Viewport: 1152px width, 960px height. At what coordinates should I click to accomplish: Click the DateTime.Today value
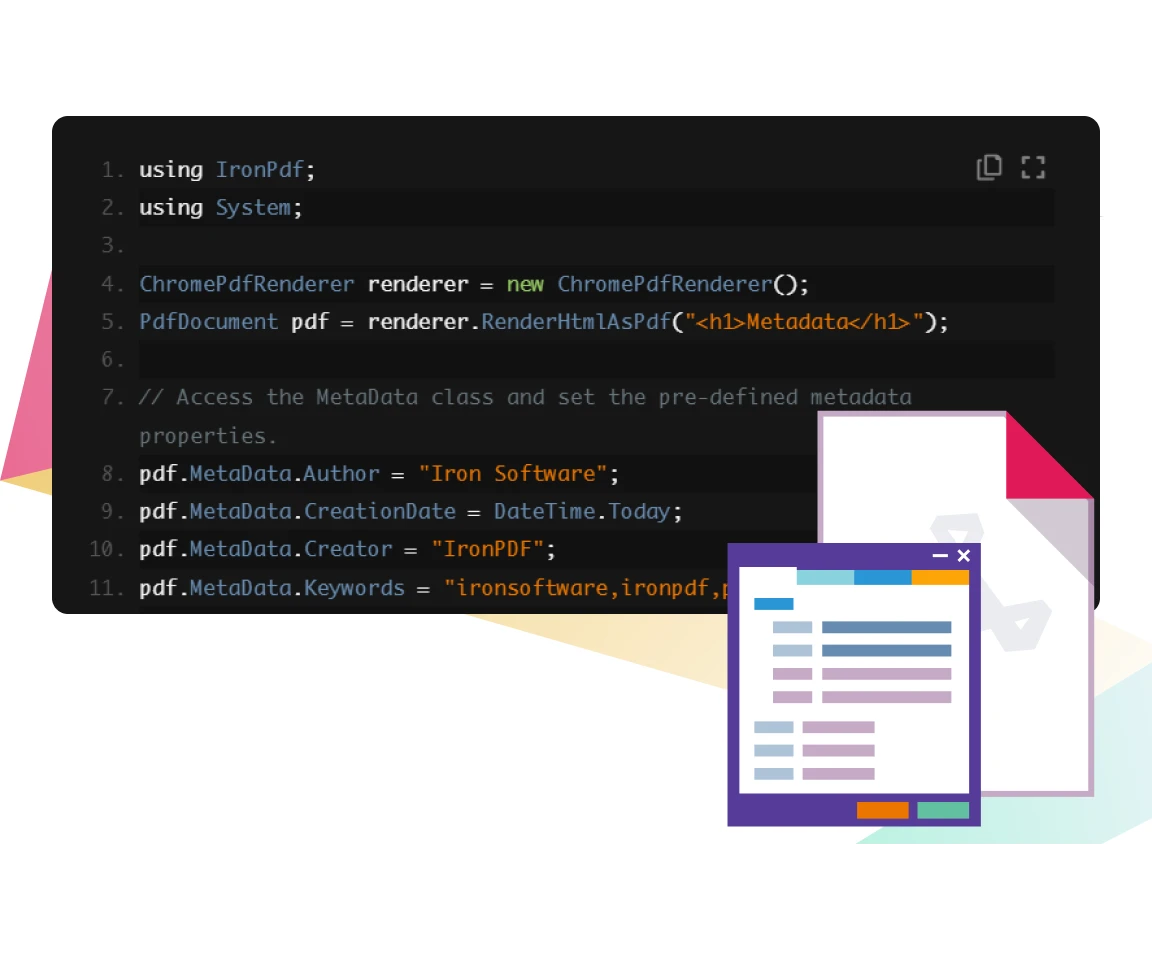coord(582,512)
